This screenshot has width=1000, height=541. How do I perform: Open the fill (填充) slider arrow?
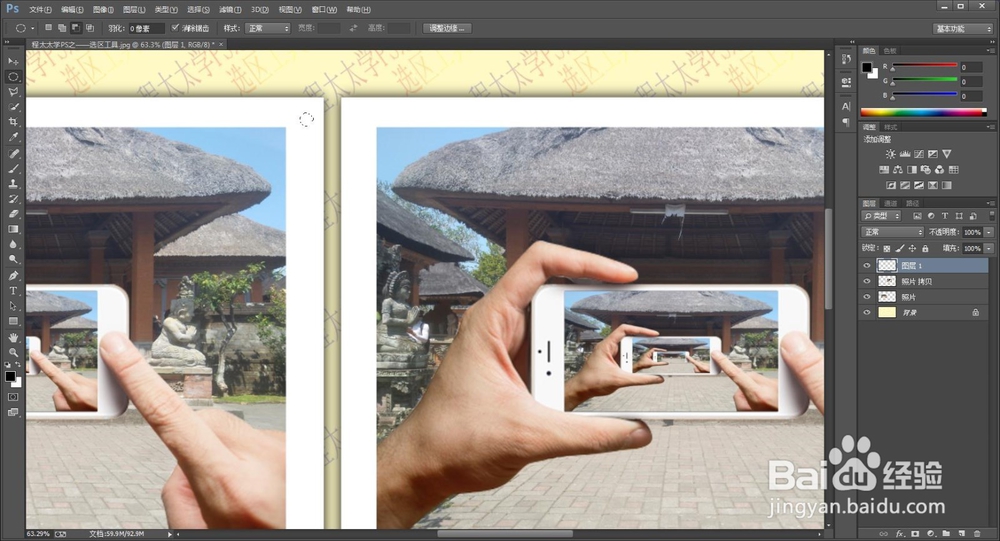(x=989, y=248)
